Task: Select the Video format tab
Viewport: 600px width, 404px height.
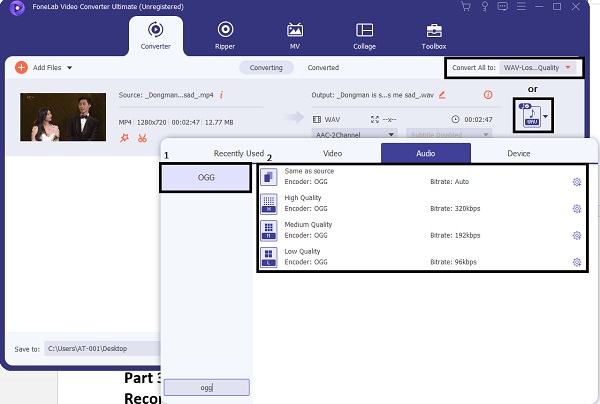Action: pos(332,153)
